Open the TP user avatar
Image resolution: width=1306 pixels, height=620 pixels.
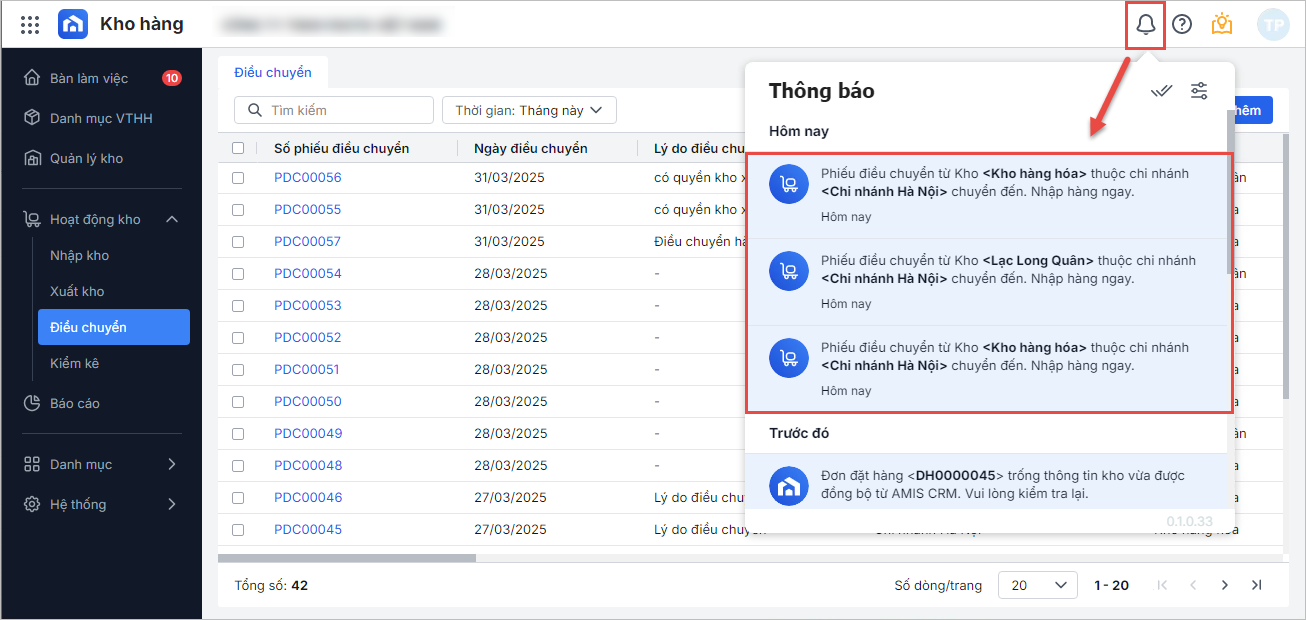1273,25
